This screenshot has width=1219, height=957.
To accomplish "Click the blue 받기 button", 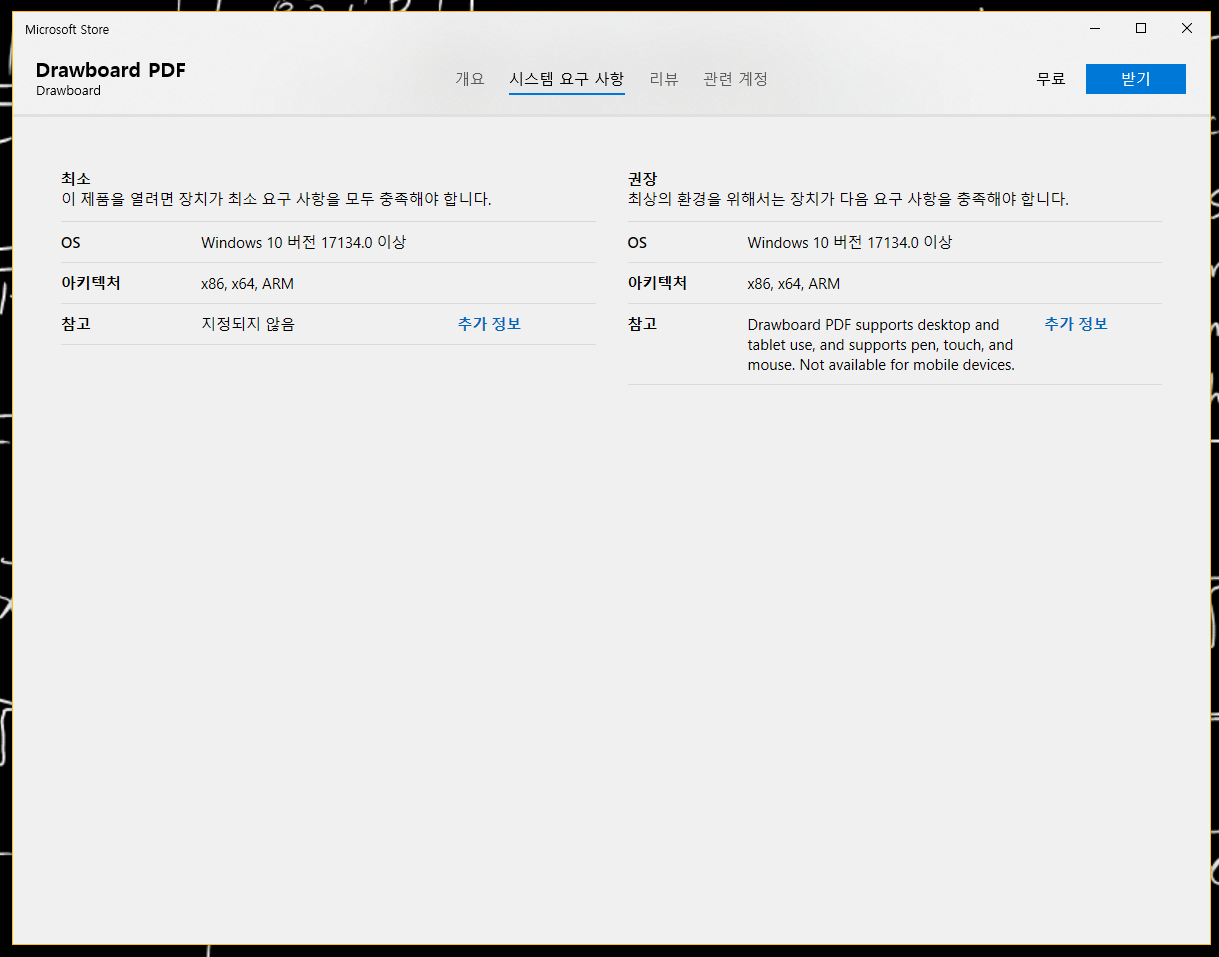I will pyautogui.click(x=1136, y=79).
